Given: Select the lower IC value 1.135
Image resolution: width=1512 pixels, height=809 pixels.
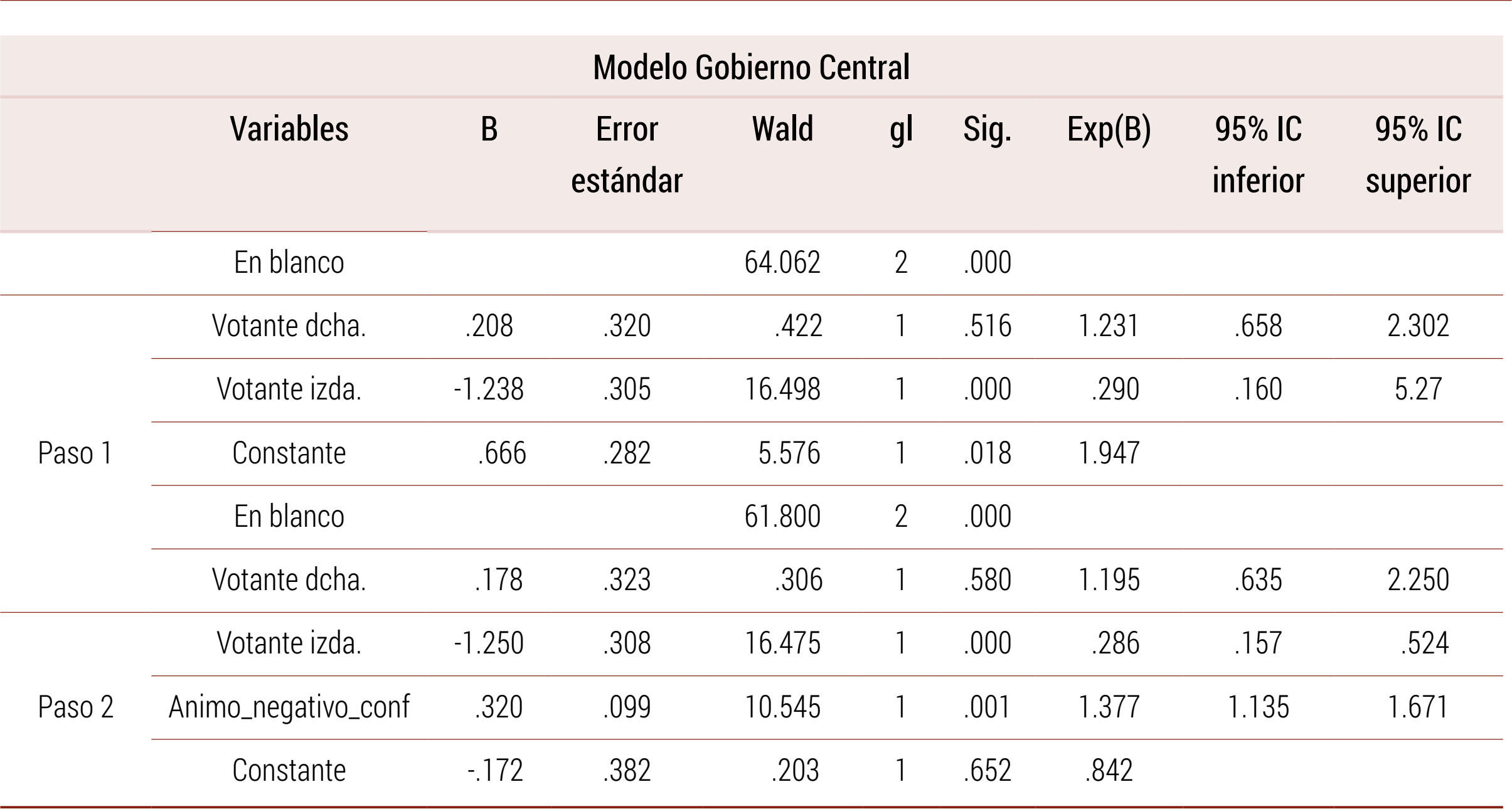Looking at the screenshot, I should coord(1258,707).
